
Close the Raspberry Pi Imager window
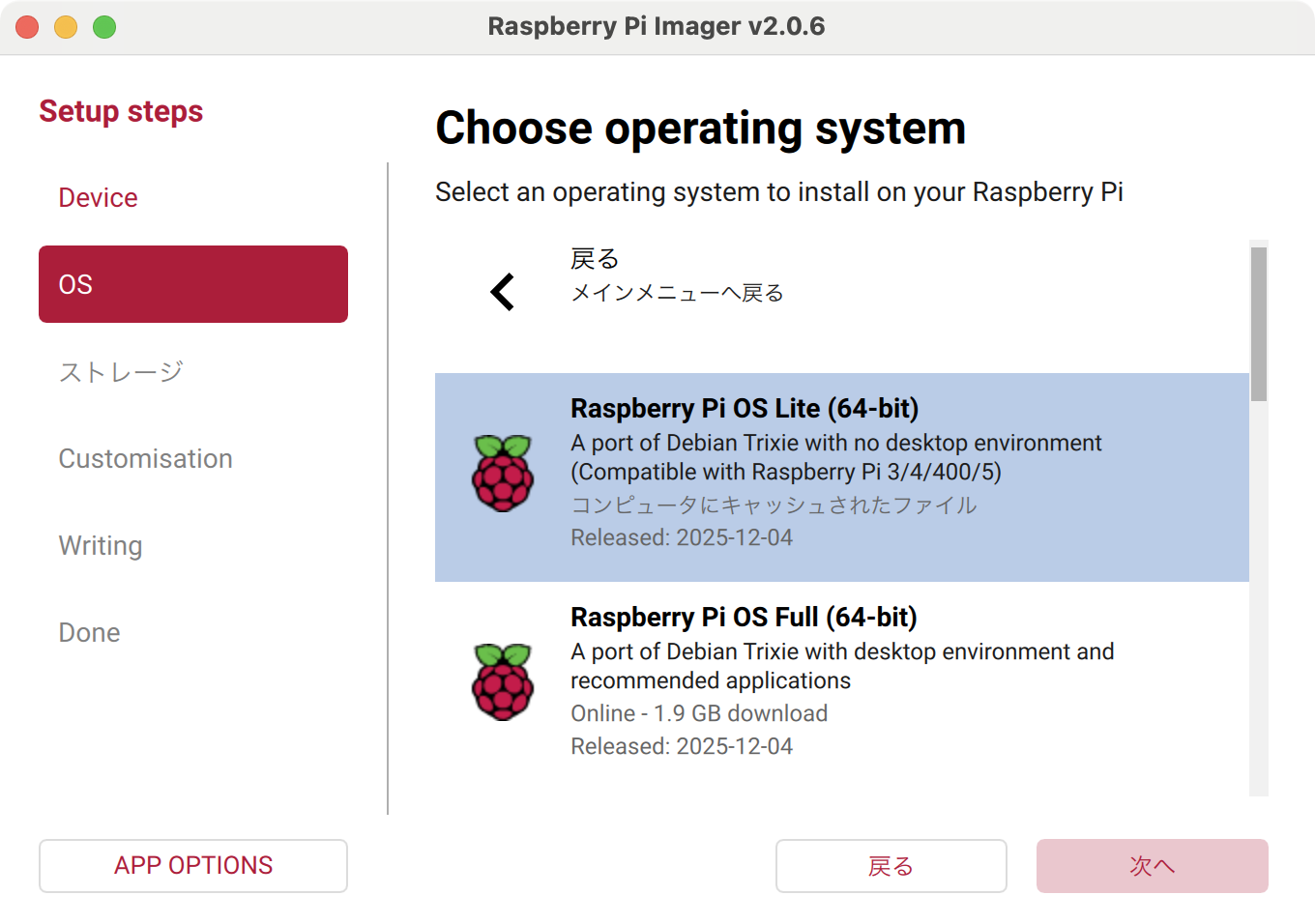click(27, 27)
